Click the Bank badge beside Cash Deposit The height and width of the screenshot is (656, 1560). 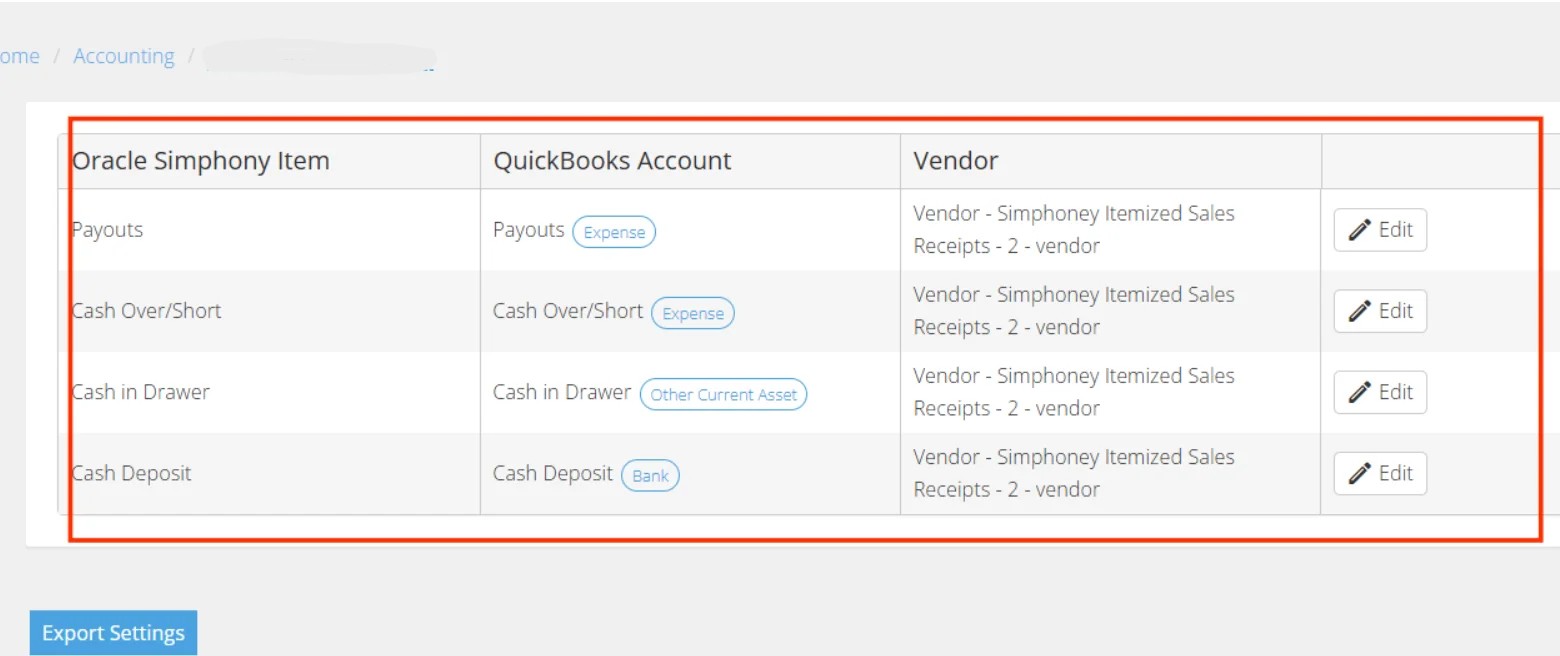click(650, 475)
